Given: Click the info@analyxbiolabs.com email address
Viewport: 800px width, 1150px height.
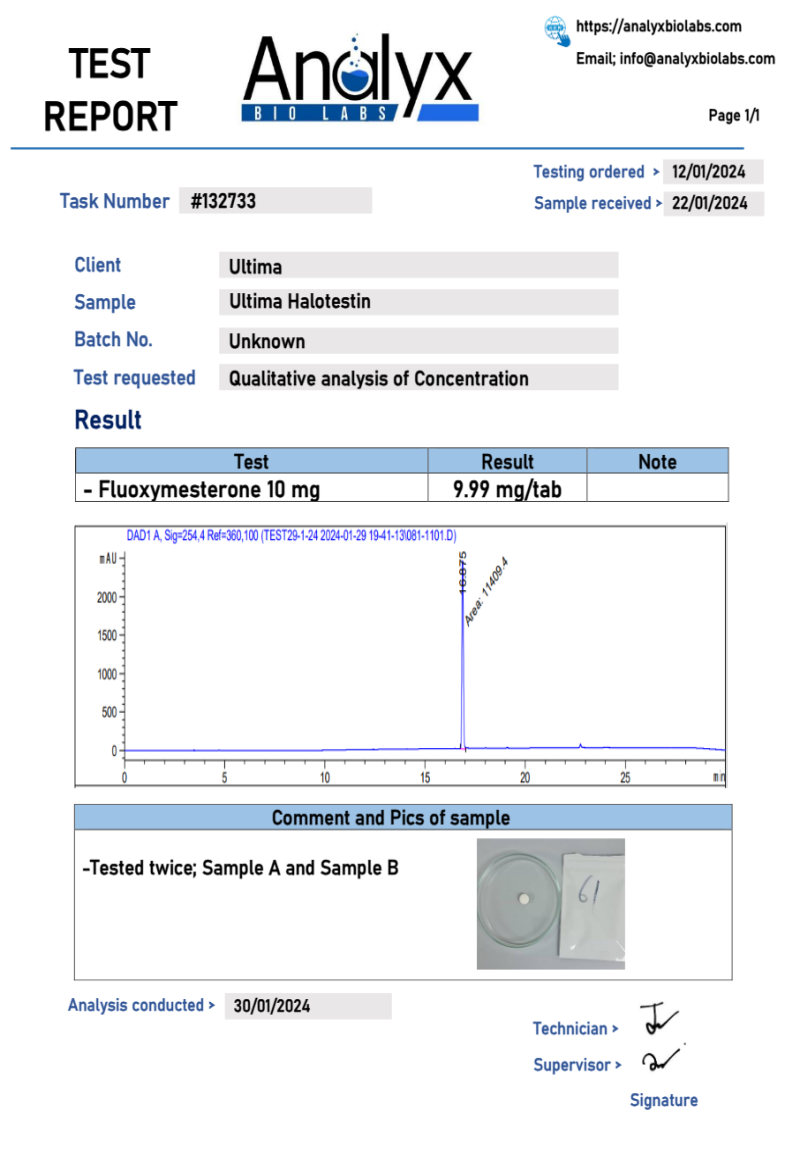Looking at the screenshot, I should [697, 59].
